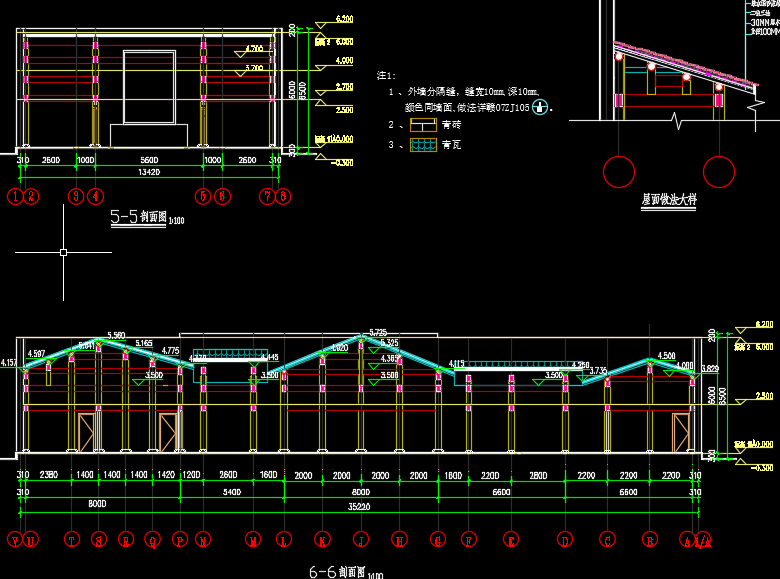Select ridge elevation label 5.560
The height and width of the screenshot is (579, 780).
(116, 335)
